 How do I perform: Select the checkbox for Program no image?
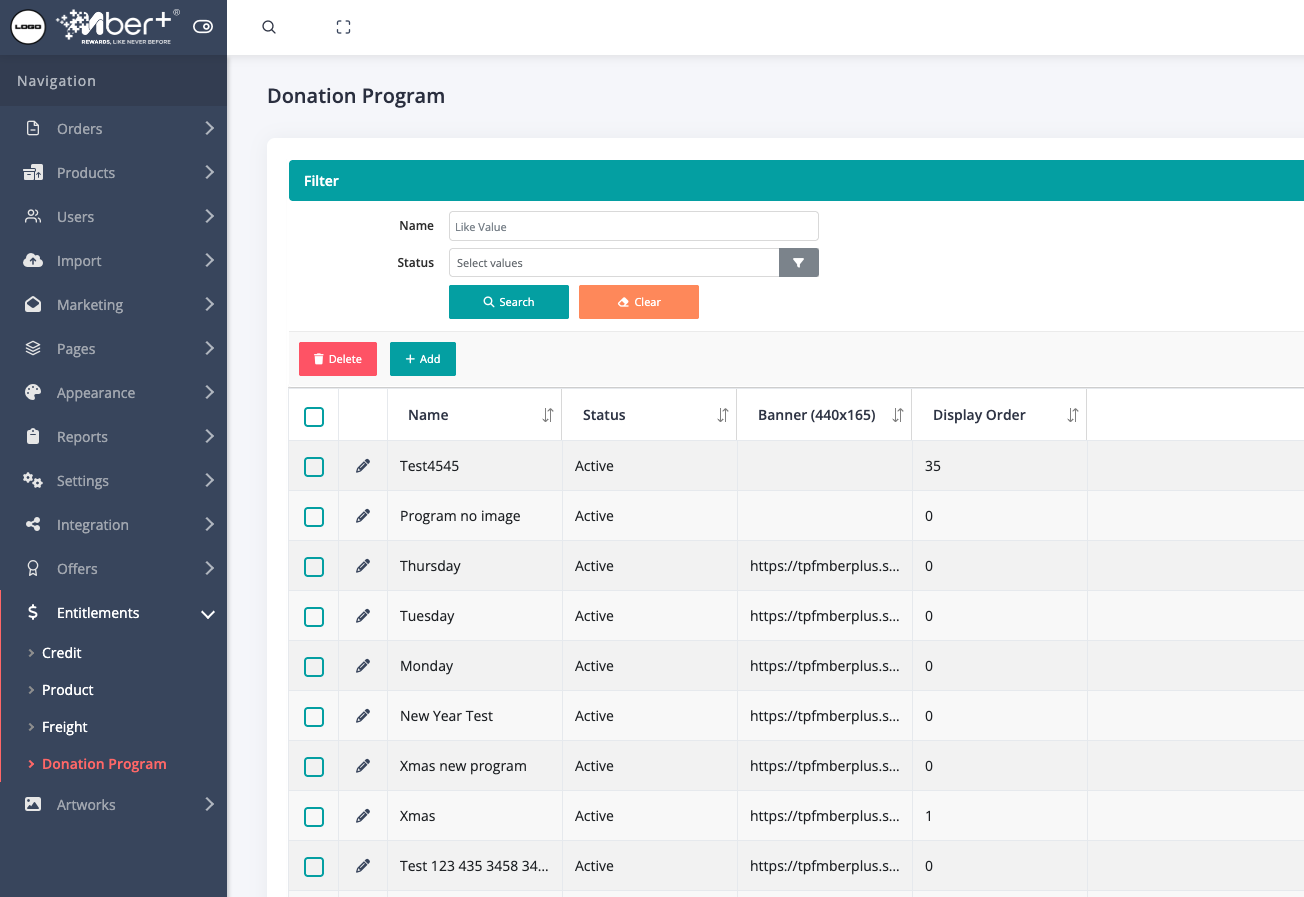click(x=314, y=516)
